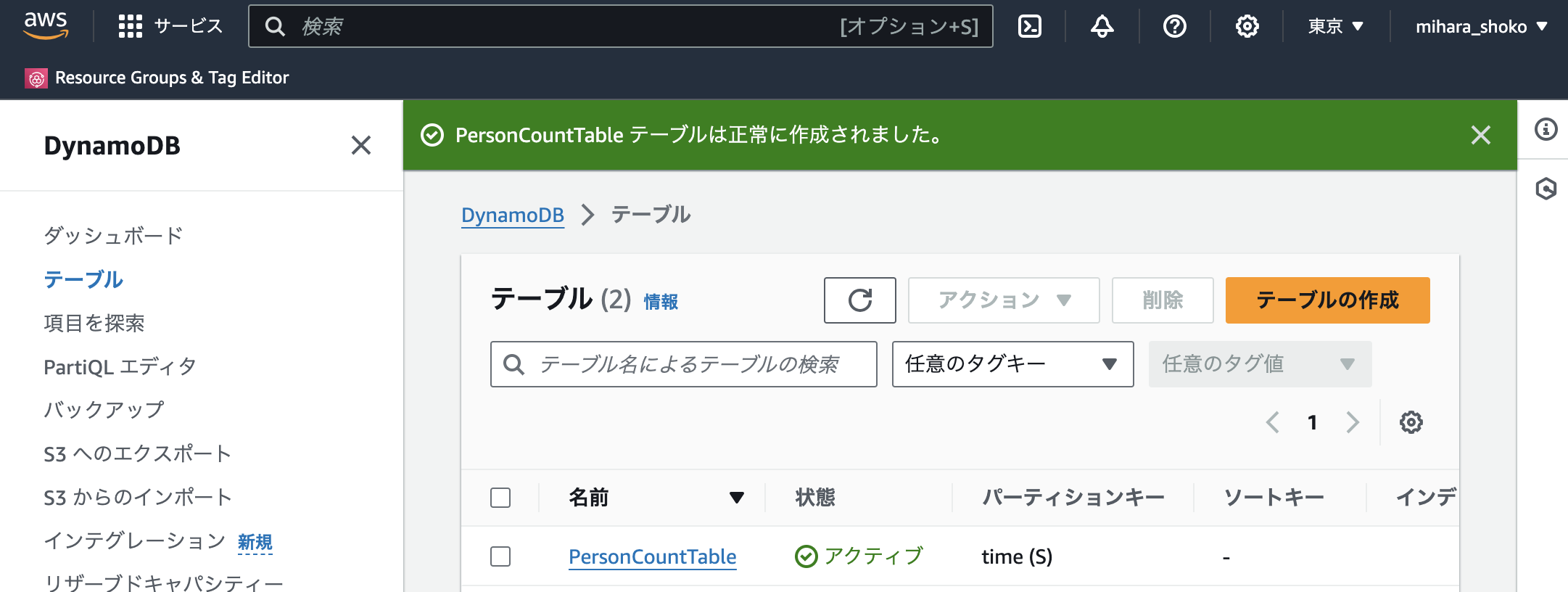The height and width of the screenshot is (592, 1568).
Task: Open the 任意のタグキー dropdown
Action: pyautogui.click(x=1012, y=364)
